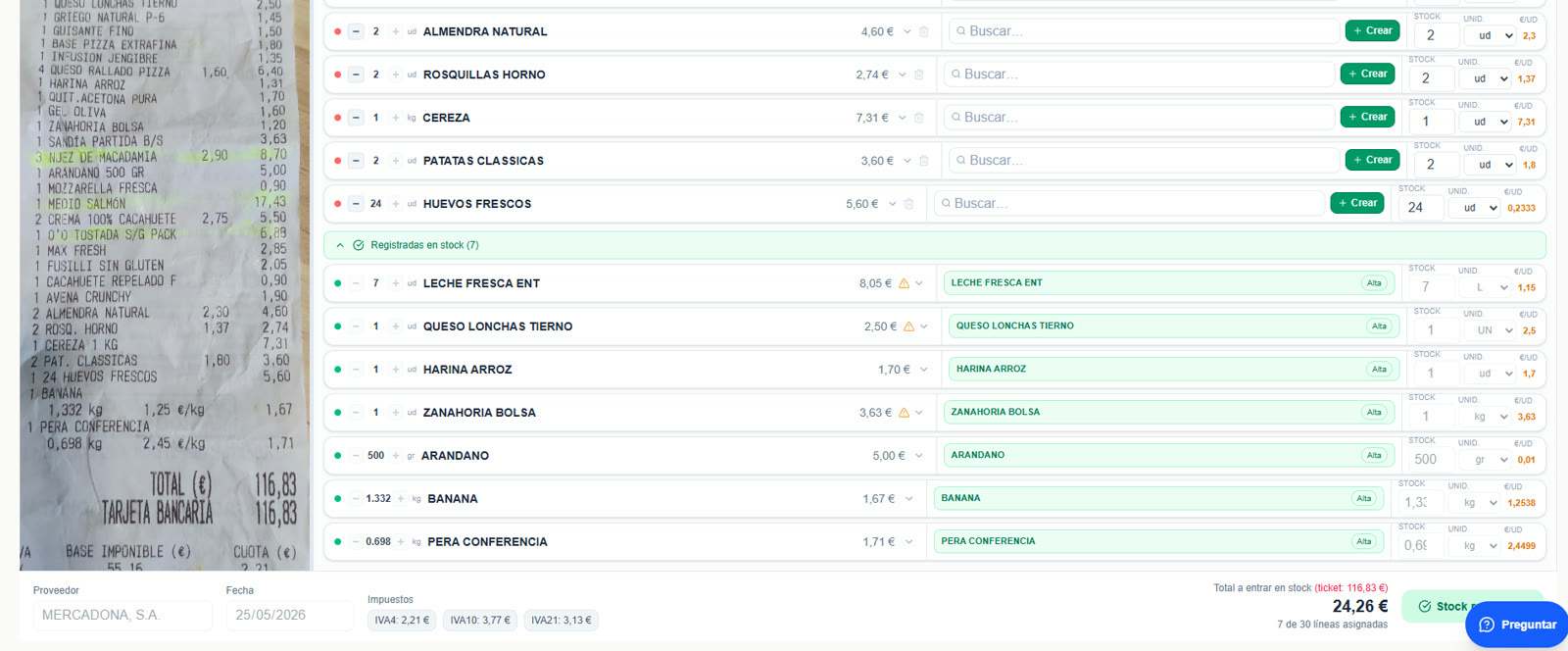Click warning triangle on ZANAHORIA BOLSA row

coord(904,413)
